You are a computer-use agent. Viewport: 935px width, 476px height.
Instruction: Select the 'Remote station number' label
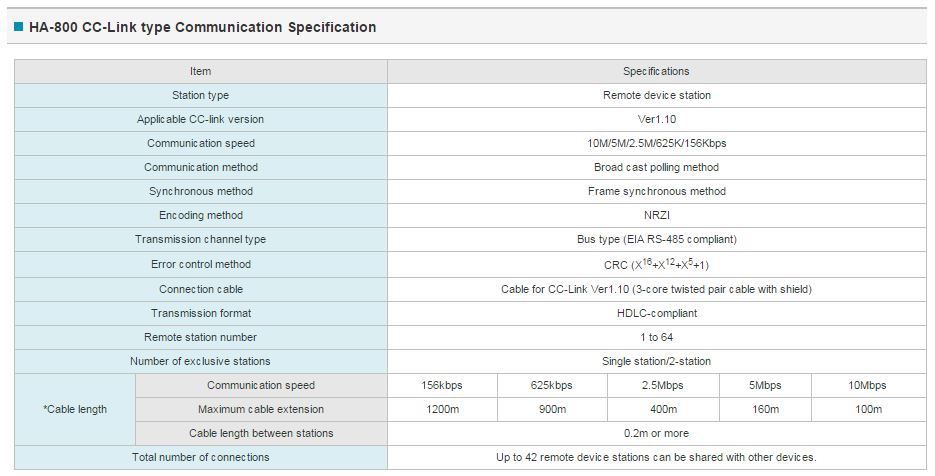click(x=200, y=337)
